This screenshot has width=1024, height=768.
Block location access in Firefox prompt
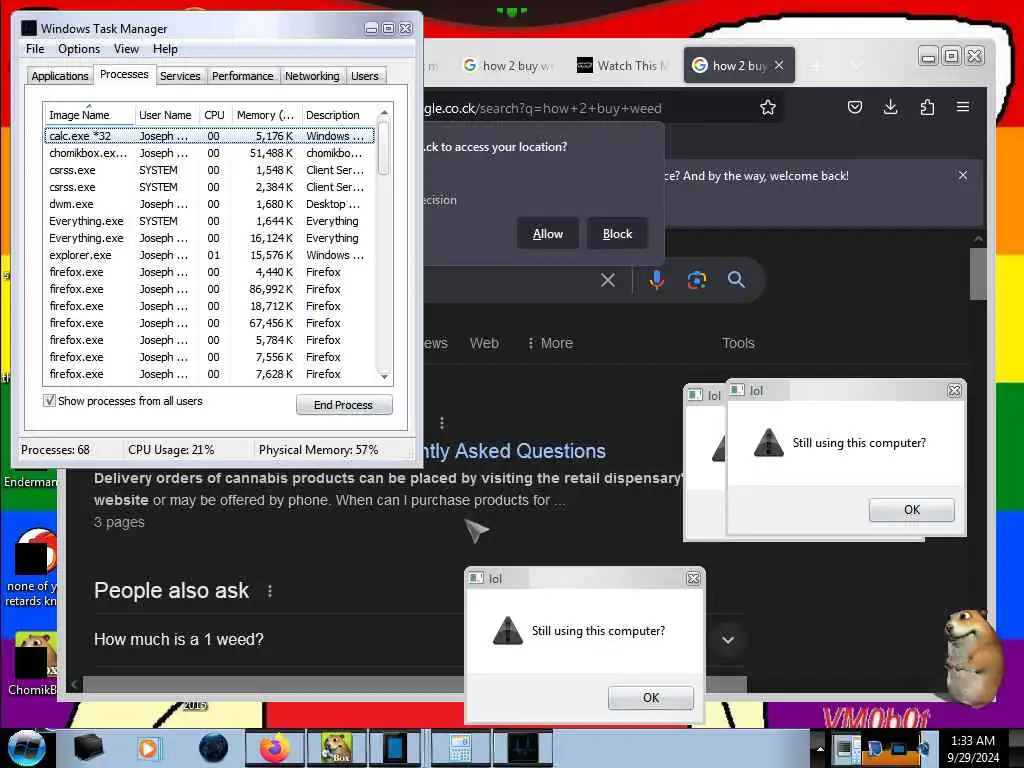617,234
